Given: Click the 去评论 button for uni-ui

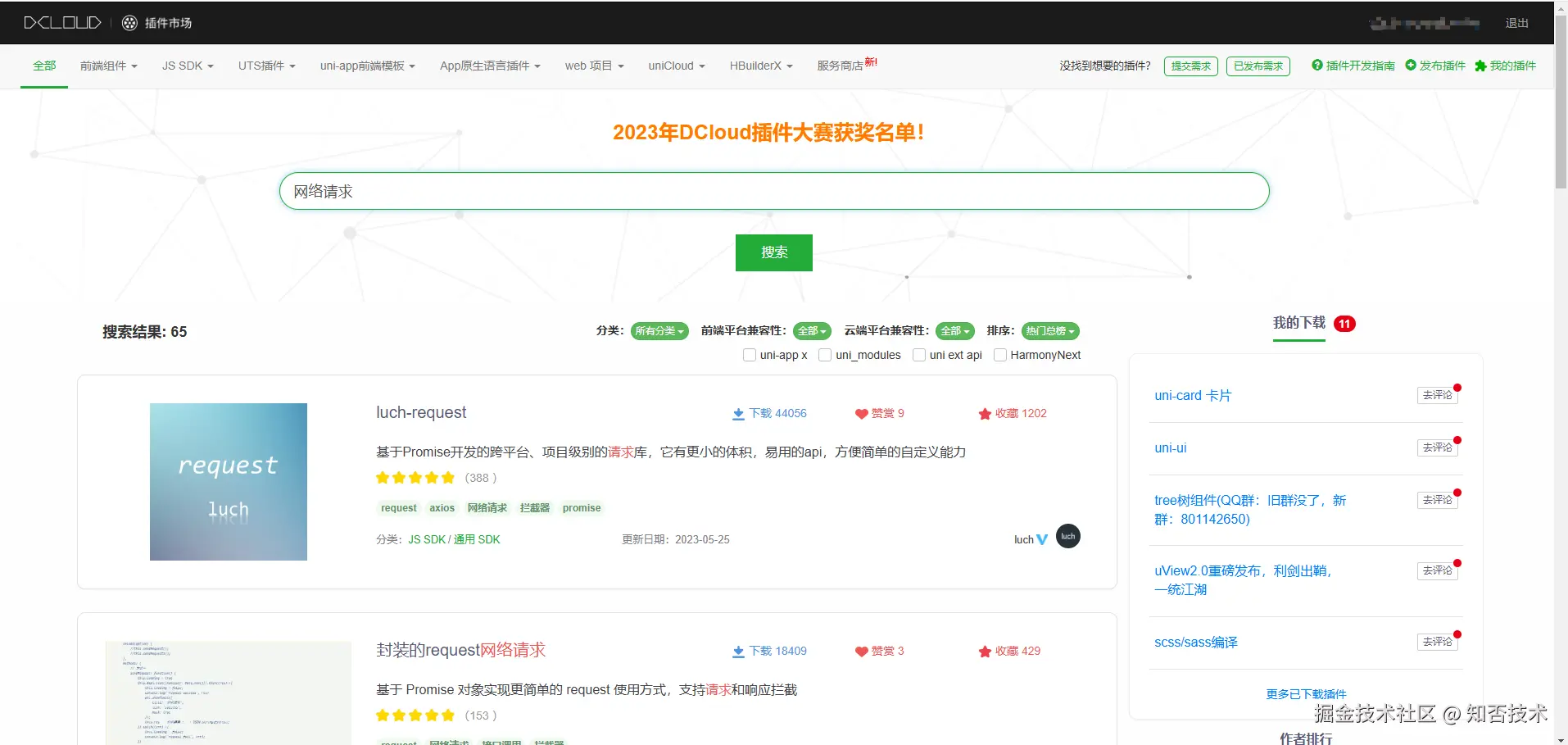Looking at the screenshot, I should [1438, 447].
